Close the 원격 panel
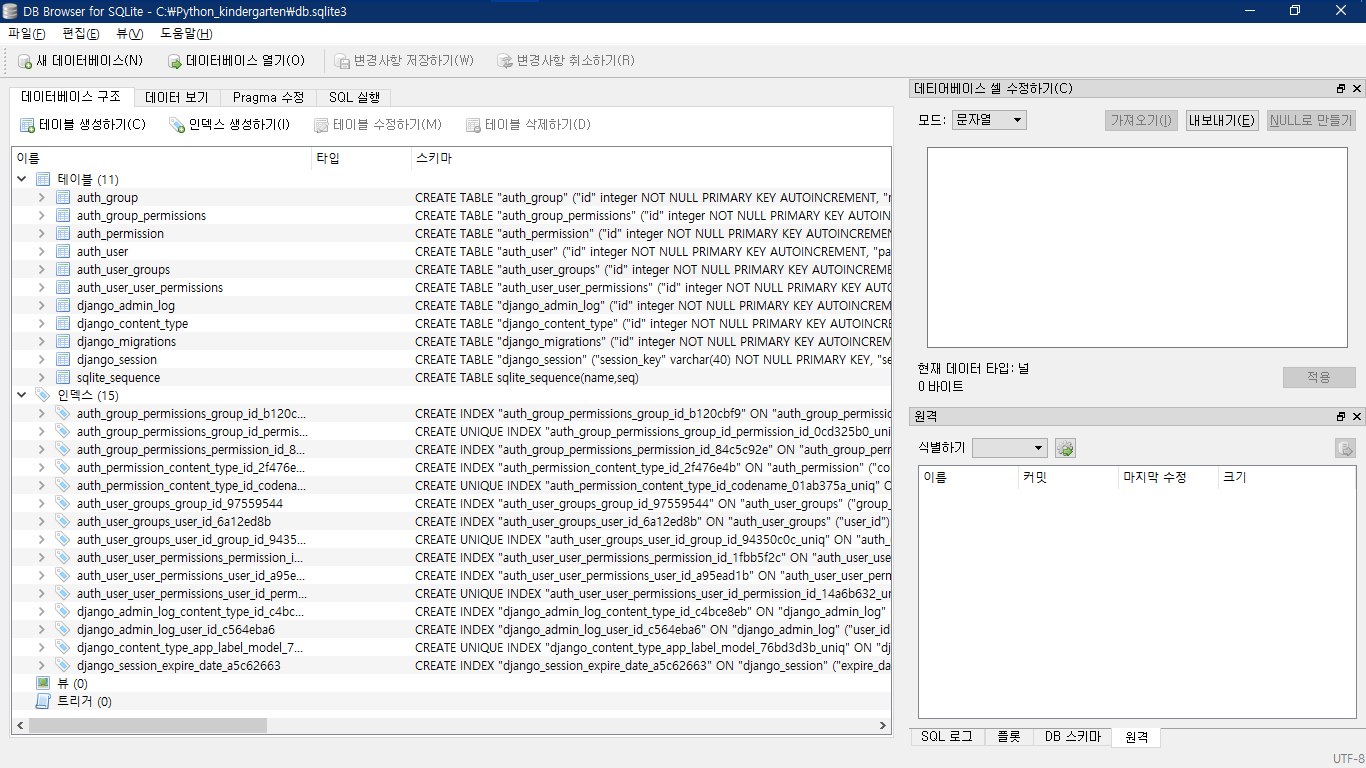Image resolution: width=1366 pixels, height=768 pixels. pos(1357,416)
